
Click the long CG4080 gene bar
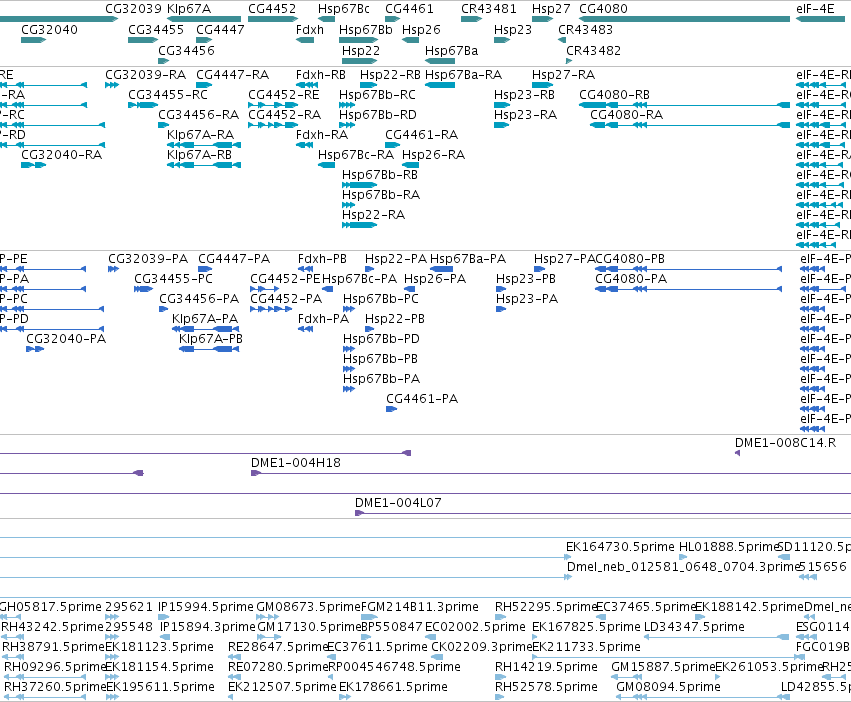click(x=684, y=19)
